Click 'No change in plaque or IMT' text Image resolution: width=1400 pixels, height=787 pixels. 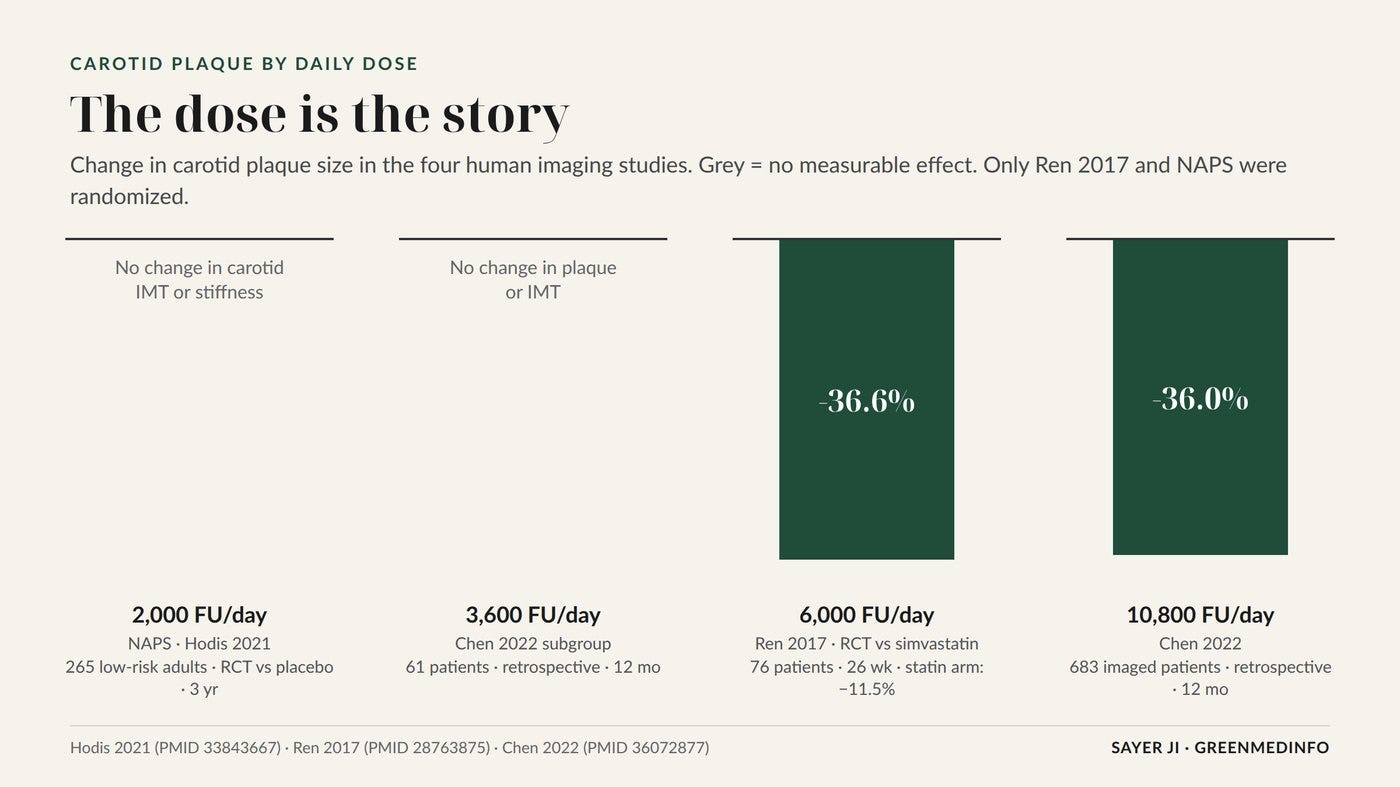click(x=533, y=280)
